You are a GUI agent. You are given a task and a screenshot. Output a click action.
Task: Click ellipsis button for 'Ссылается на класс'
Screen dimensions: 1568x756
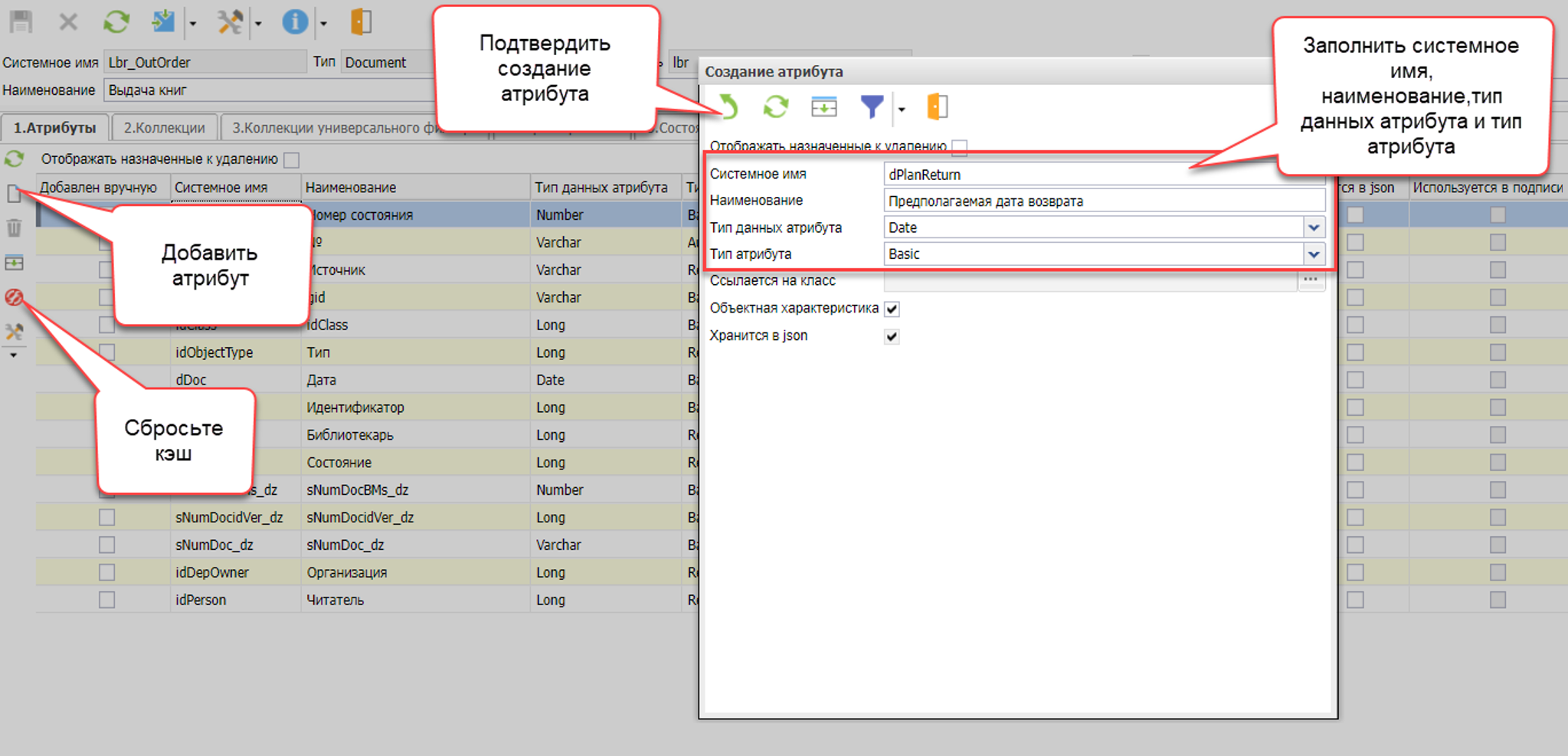1311,280
